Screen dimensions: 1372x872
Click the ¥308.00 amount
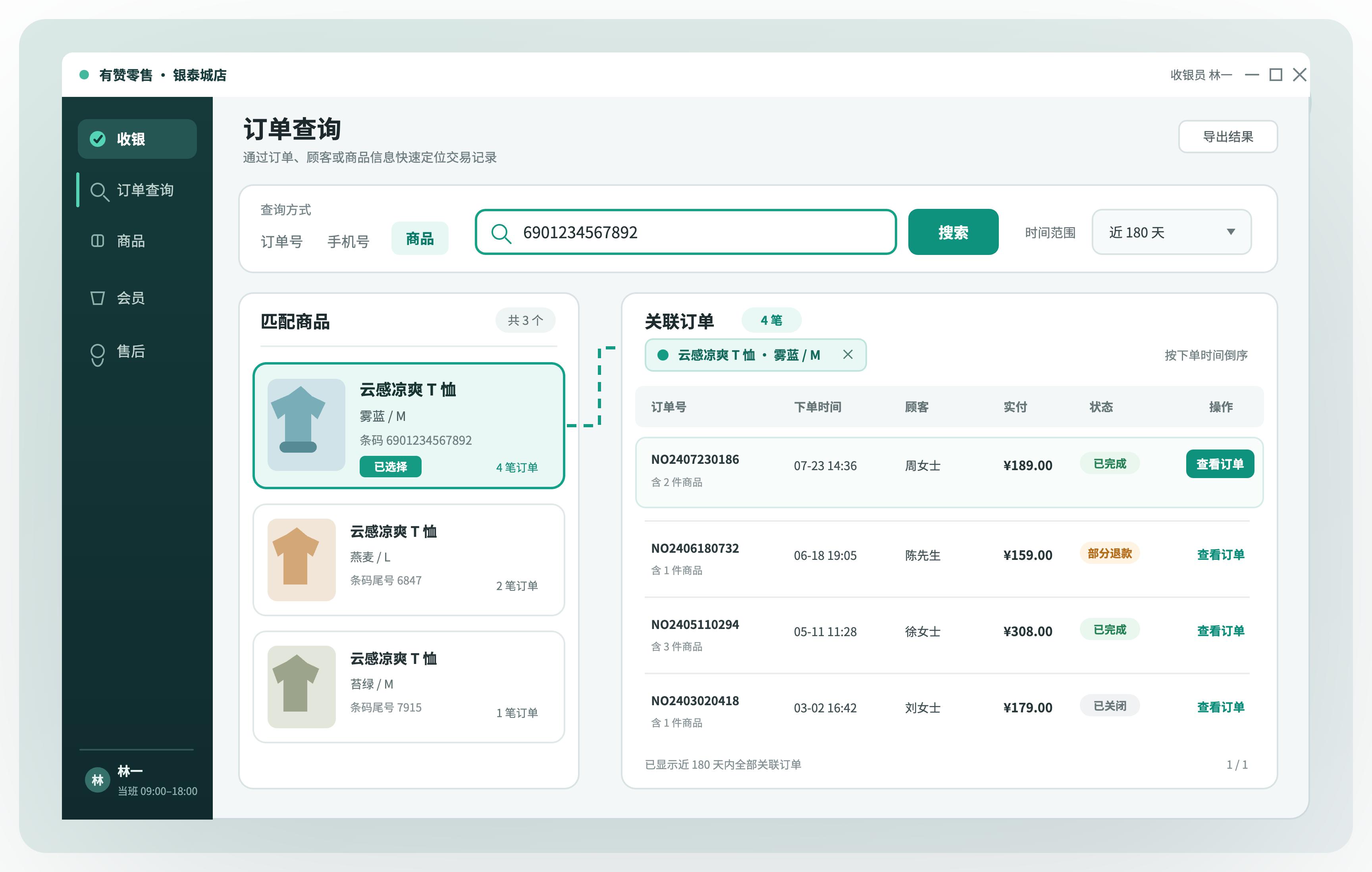pos(1027,631)
